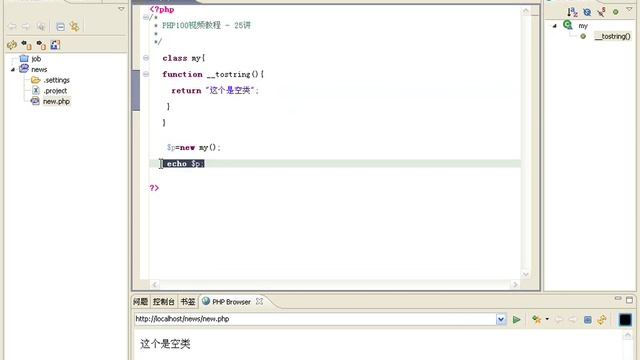
Task: Click the second black-arrow file icon above the project tree
Action: [x=41, y=45]
